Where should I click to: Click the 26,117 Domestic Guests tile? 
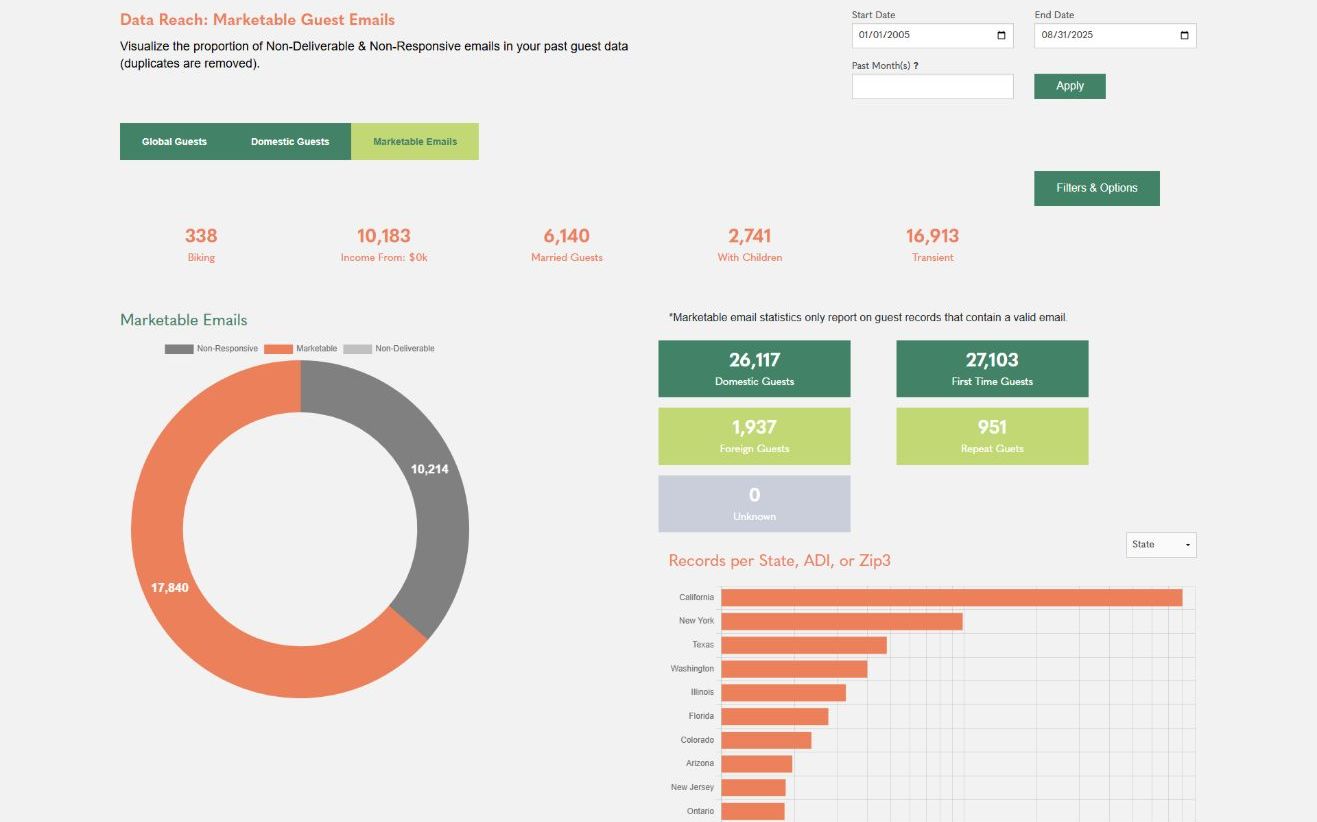pyautogui.click(x=754, y=369)
